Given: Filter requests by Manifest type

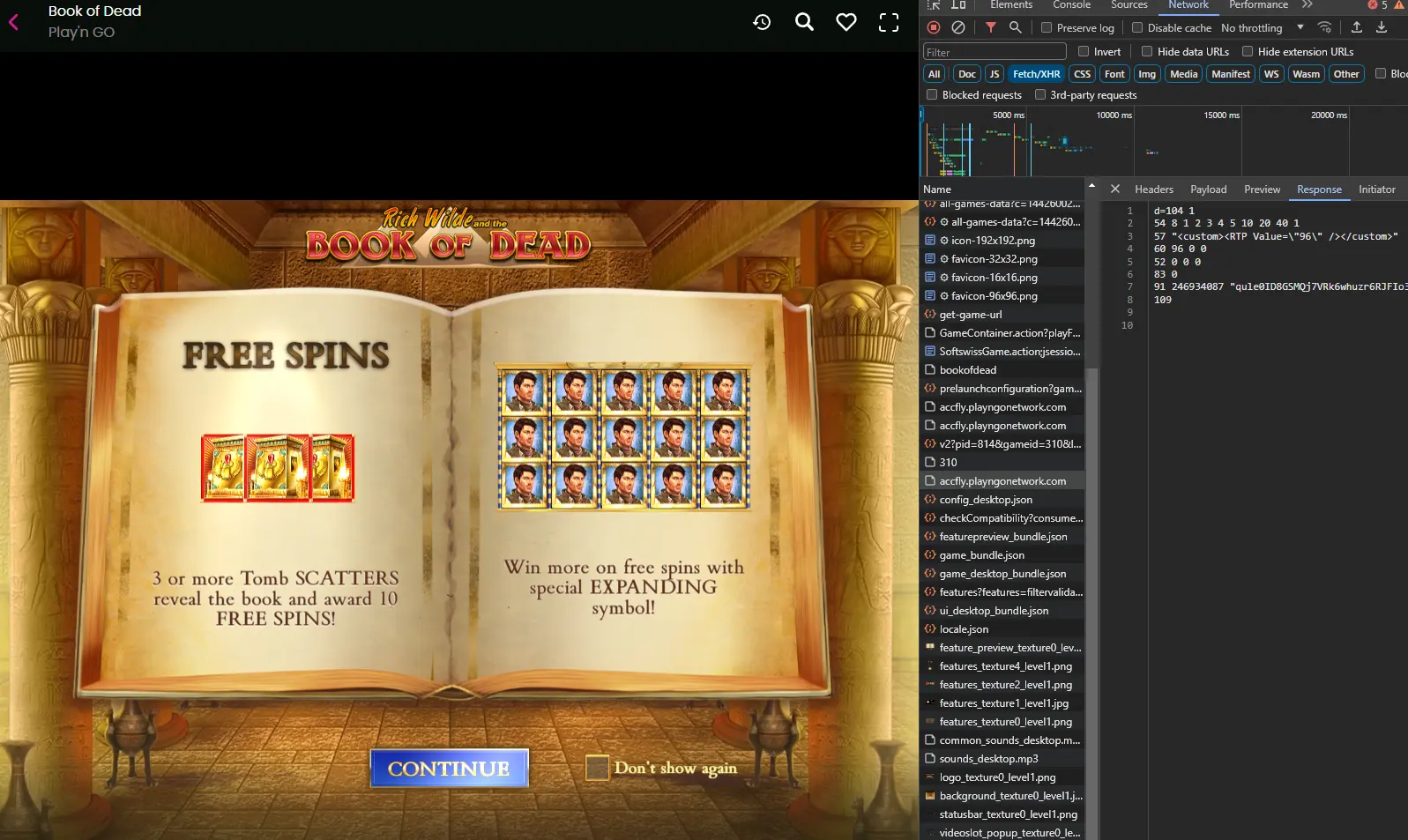Looking at the screenshot, I should coord(1231,74).
